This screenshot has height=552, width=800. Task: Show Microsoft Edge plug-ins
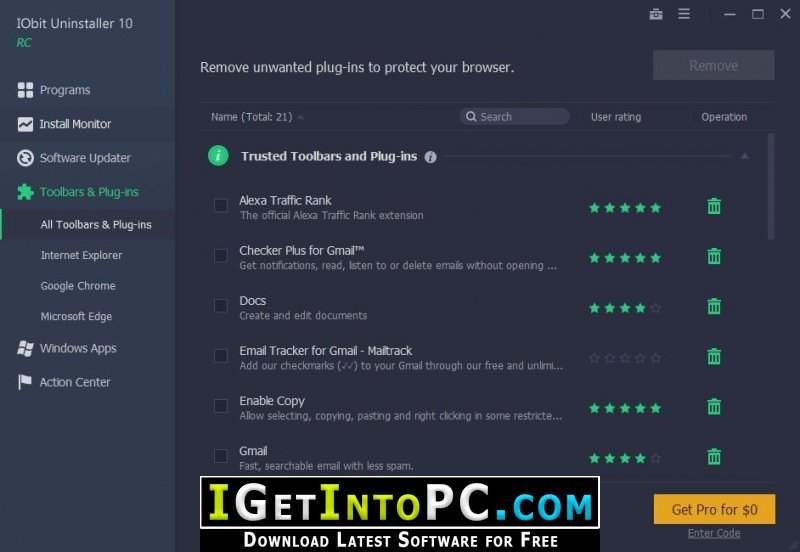point(76,316)
